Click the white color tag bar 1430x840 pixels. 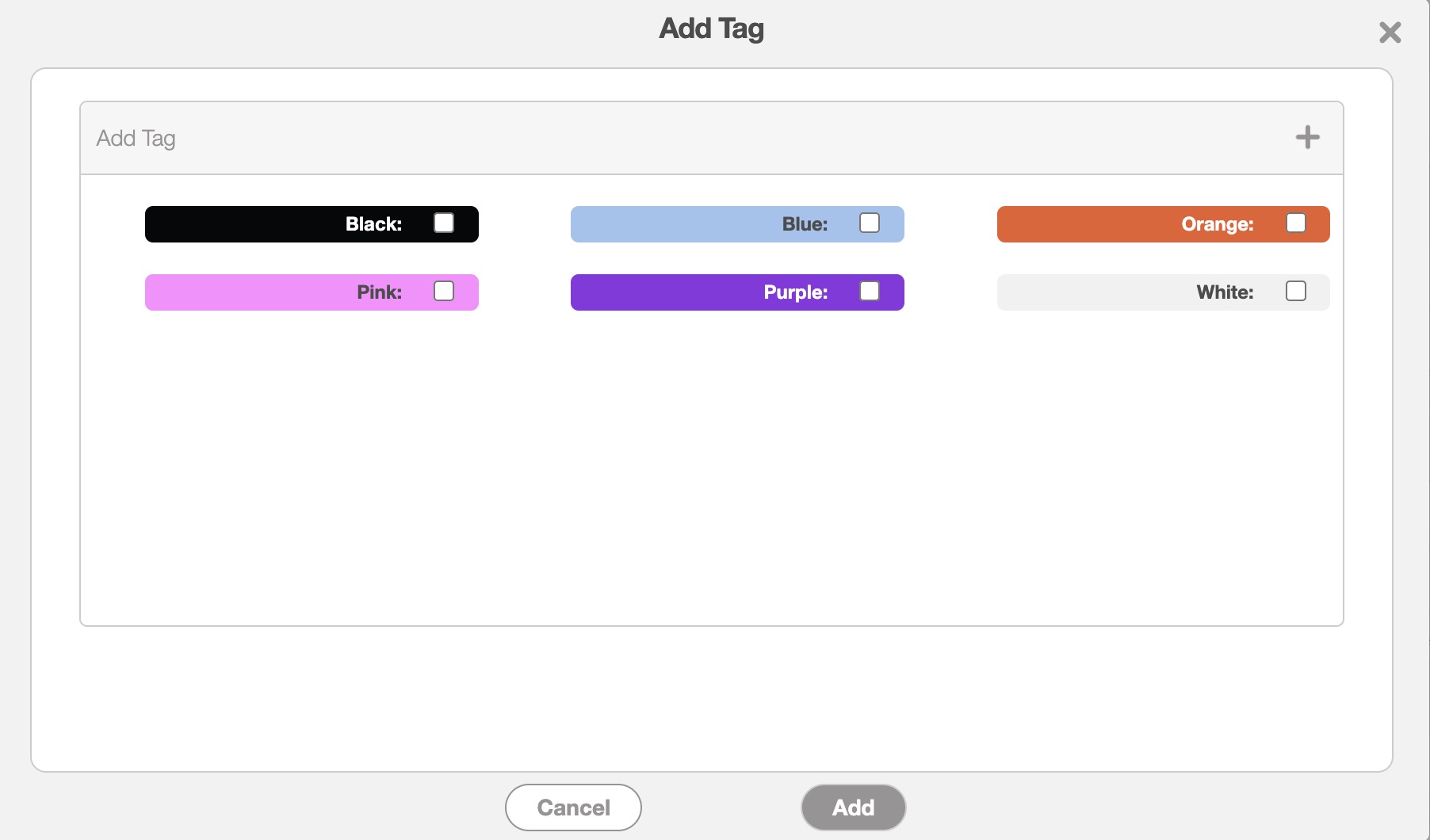[x=1094, y=292]
